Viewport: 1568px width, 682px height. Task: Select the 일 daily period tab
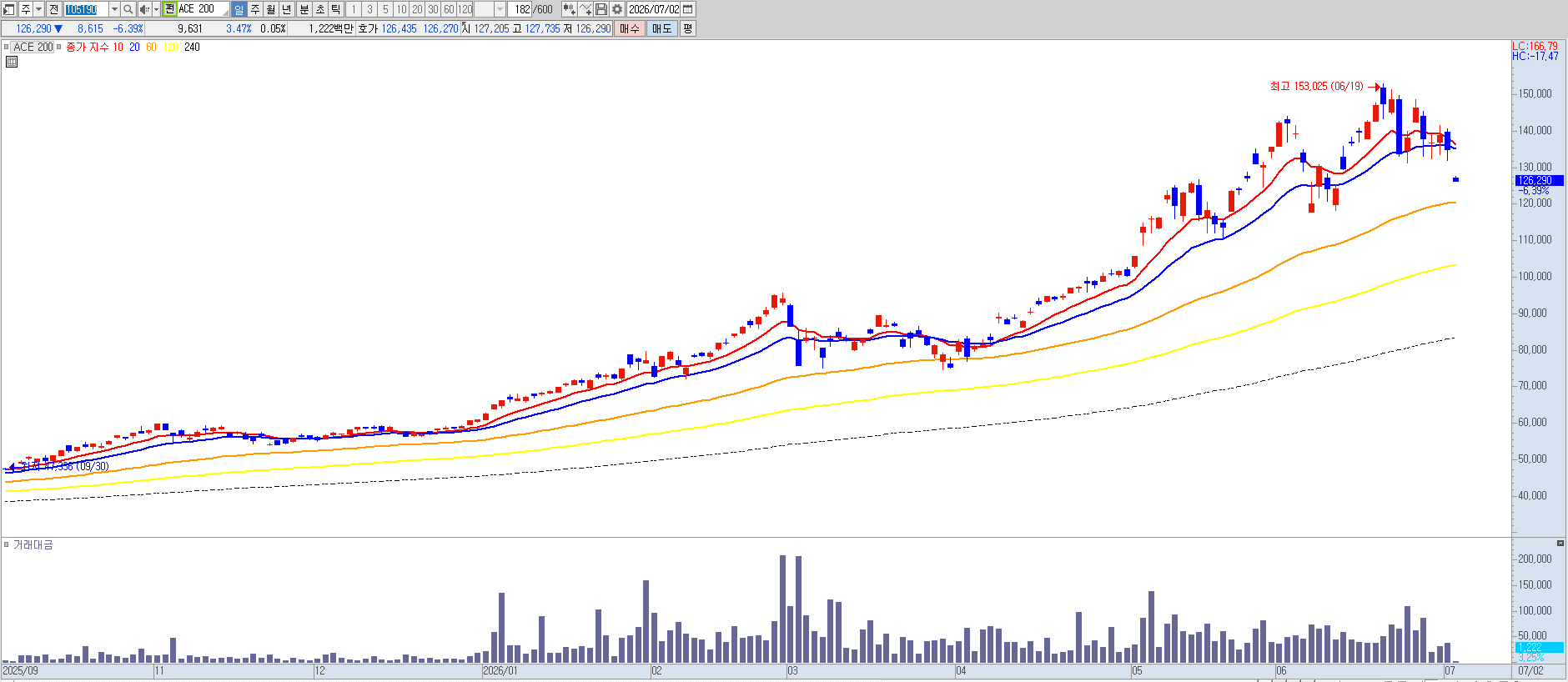click(239, 9)
